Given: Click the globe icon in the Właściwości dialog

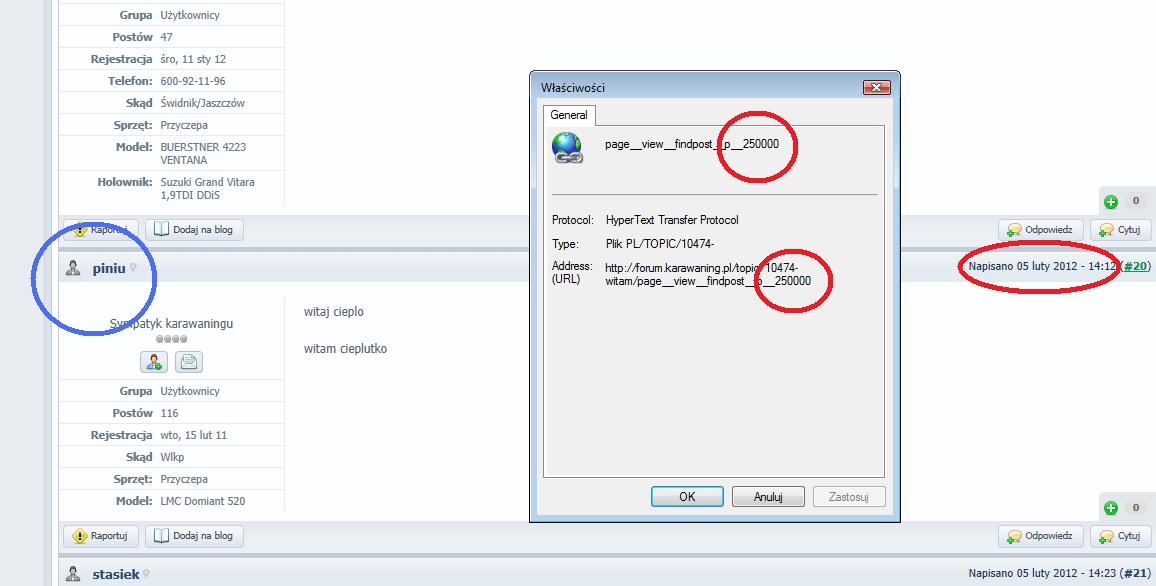Looking at the screenshot, I should coord(567,147).
